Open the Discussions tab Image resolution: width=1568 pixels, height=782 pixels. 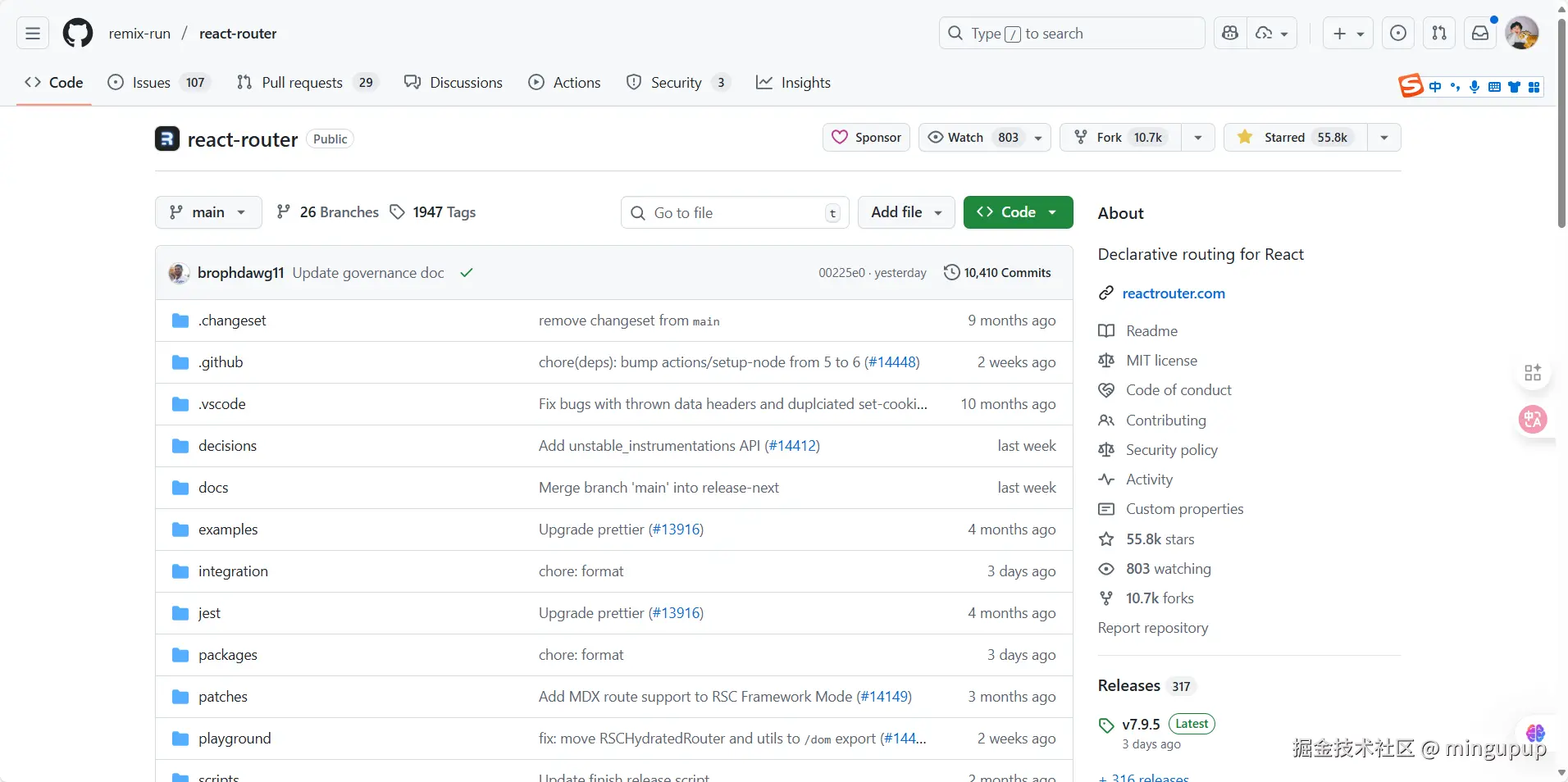pyautogui.click(x=454, y=83)
